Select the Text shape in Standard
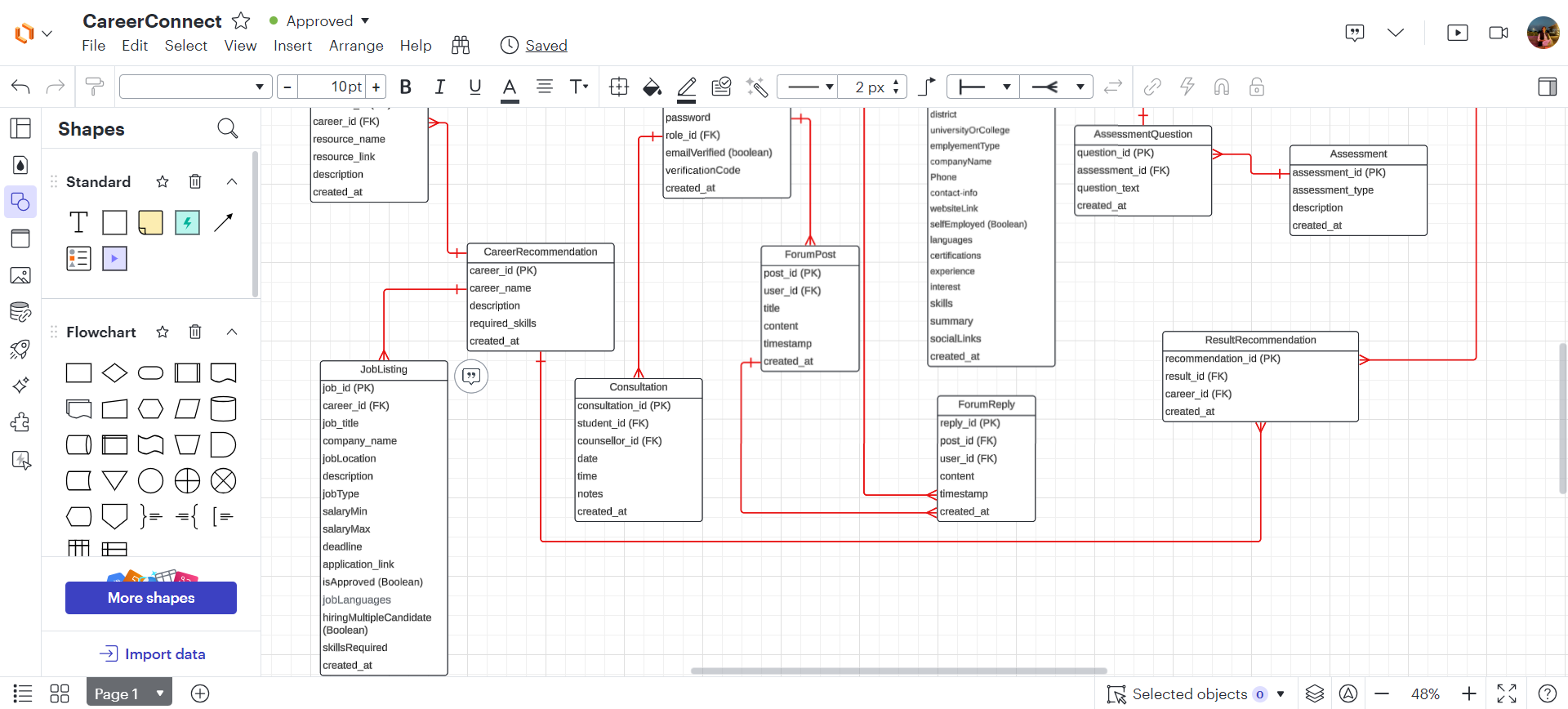Viewport: 1568px width, 709px height. pos(78,222)
